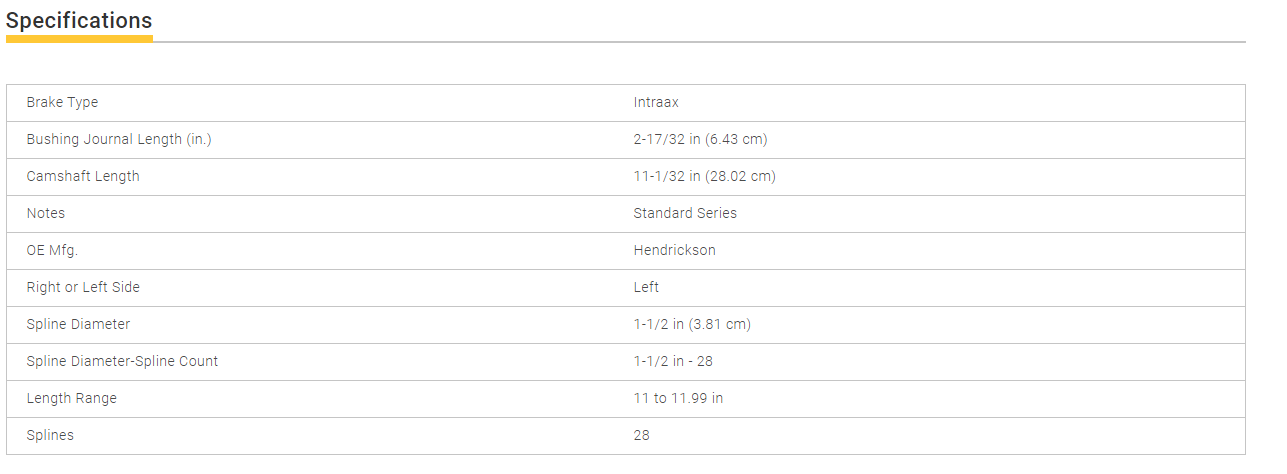Select the Hendrickson manufacturer value

[674, 250]
